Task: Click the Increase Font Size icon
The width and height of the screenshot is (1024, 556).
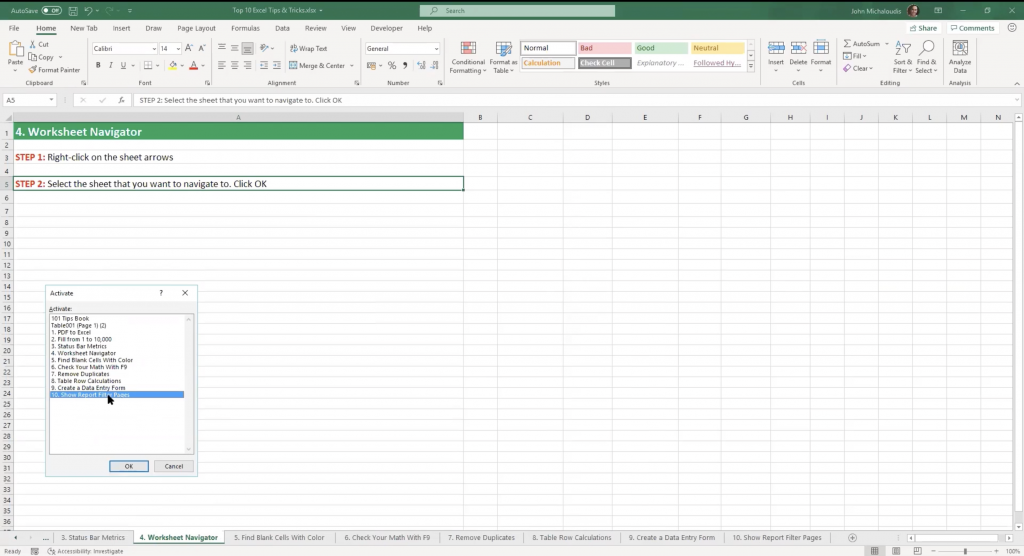Action: click(x=189, y=48)
